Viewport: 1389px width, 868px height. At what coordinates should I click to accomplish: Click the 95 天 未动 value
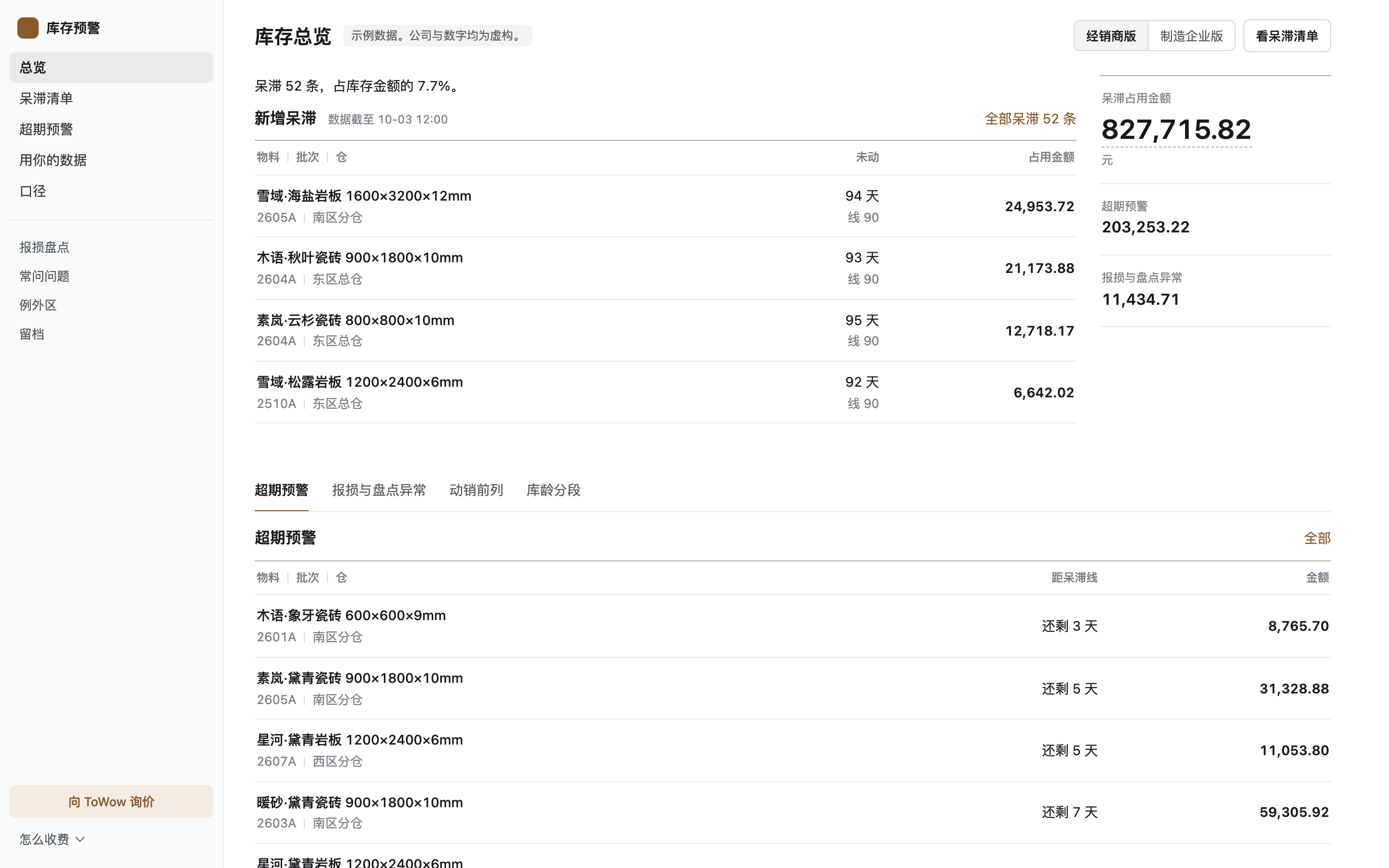tap(862, 320)
